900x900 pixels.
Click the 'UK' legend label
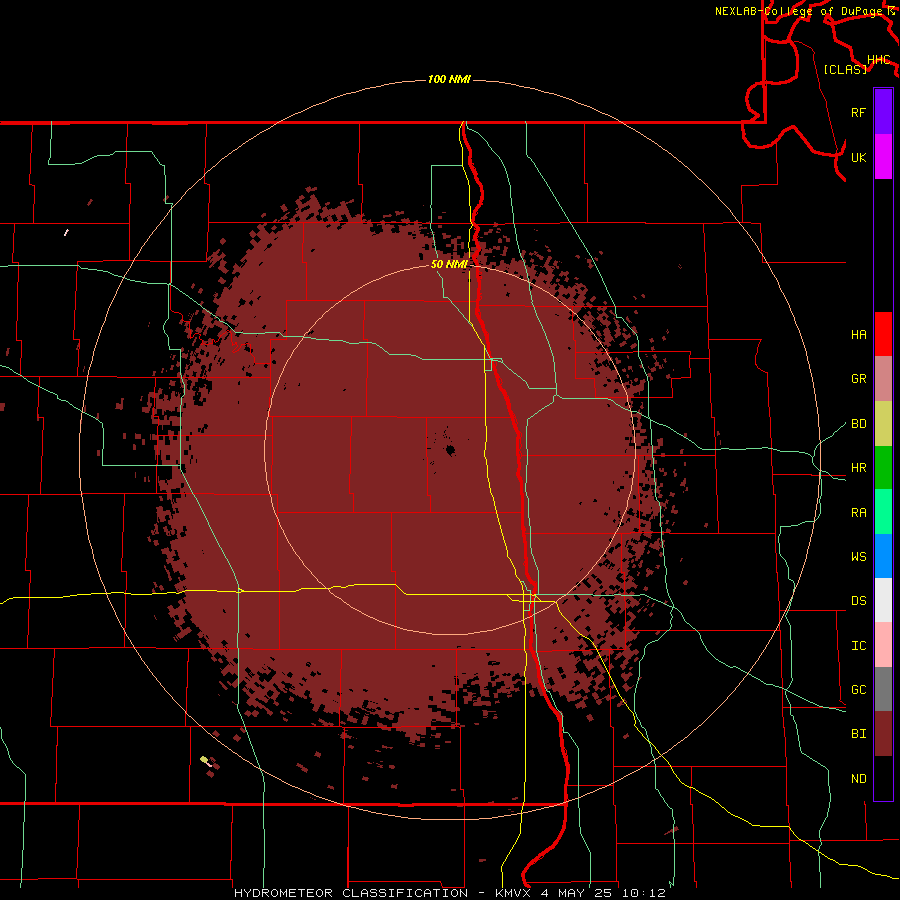point(858,157)
